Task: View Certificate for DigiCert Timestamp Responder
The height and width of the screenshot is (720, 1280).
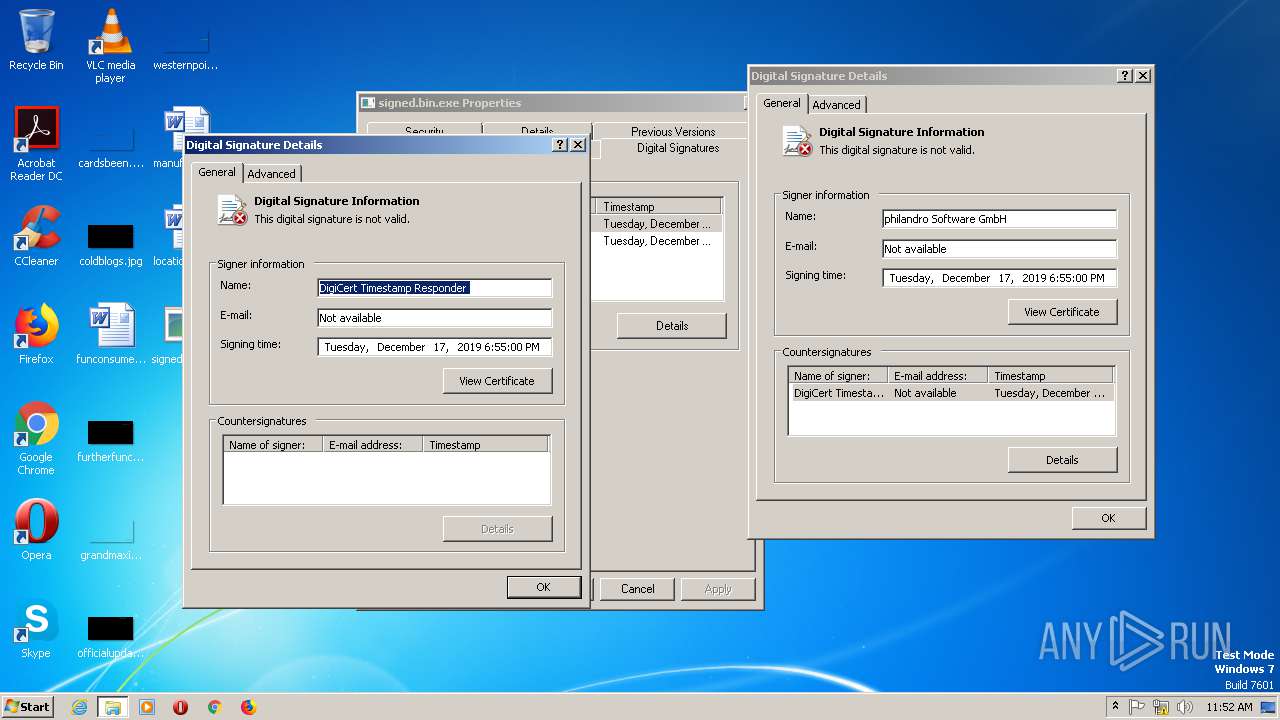Action: pyautogui.click(x=497, y=381)
